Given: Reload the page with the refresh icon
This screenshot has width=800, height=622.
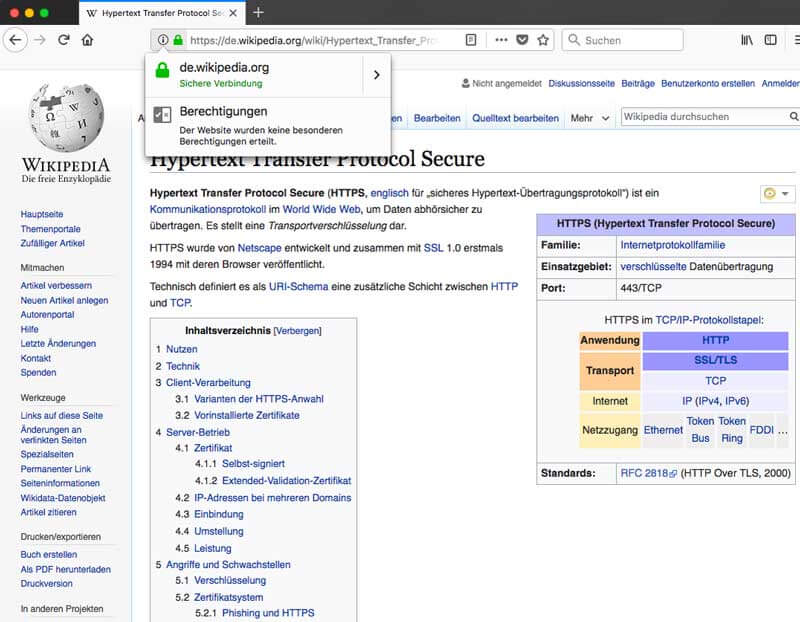Looking at the screenshot, I should click(x=64, y=40).
